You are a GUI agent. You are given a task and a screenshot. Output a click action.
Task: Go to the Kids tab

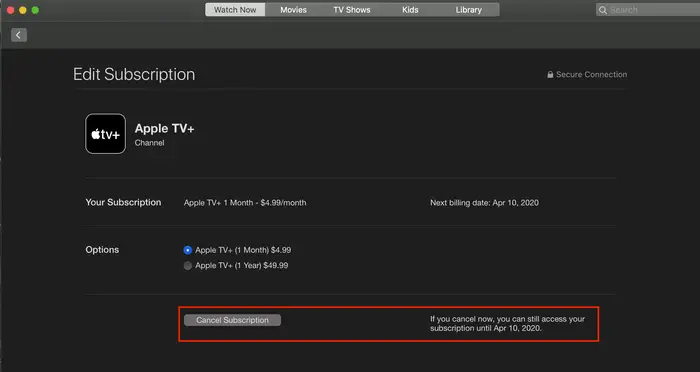click(410, 10)
